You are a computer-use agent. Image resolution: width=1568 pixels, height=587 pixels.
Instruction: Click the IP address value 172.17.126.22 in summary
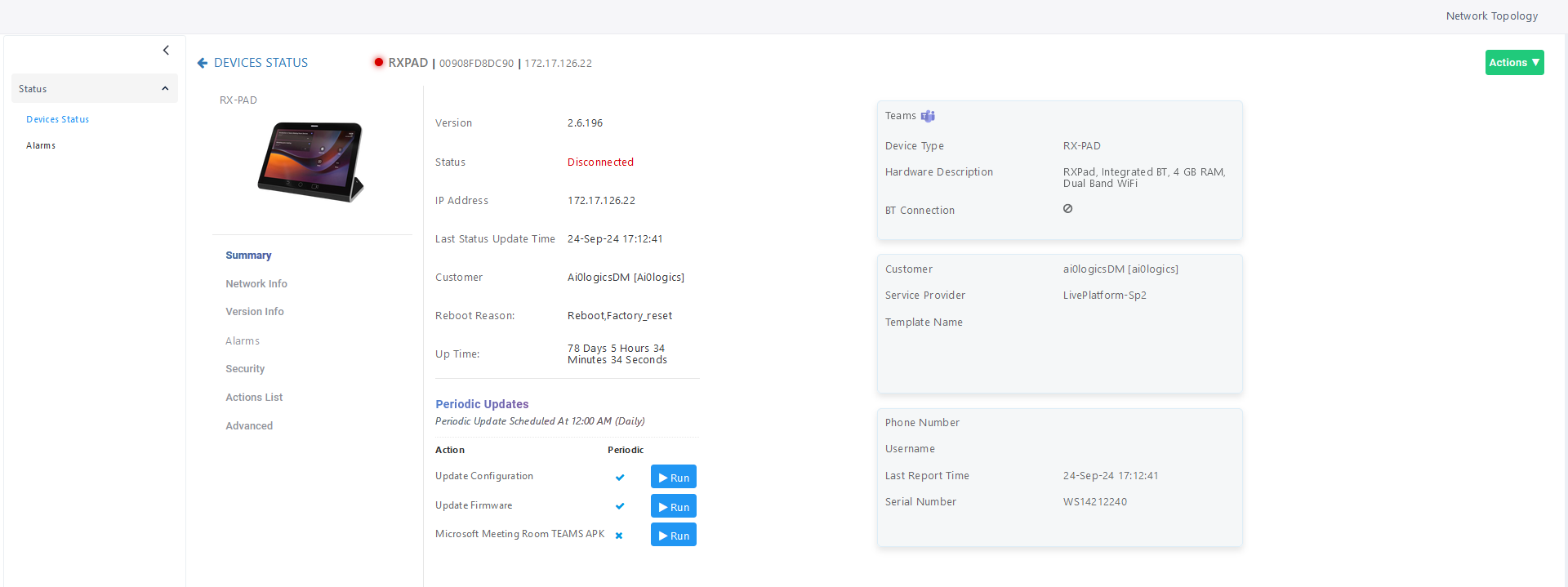[601, 201]
